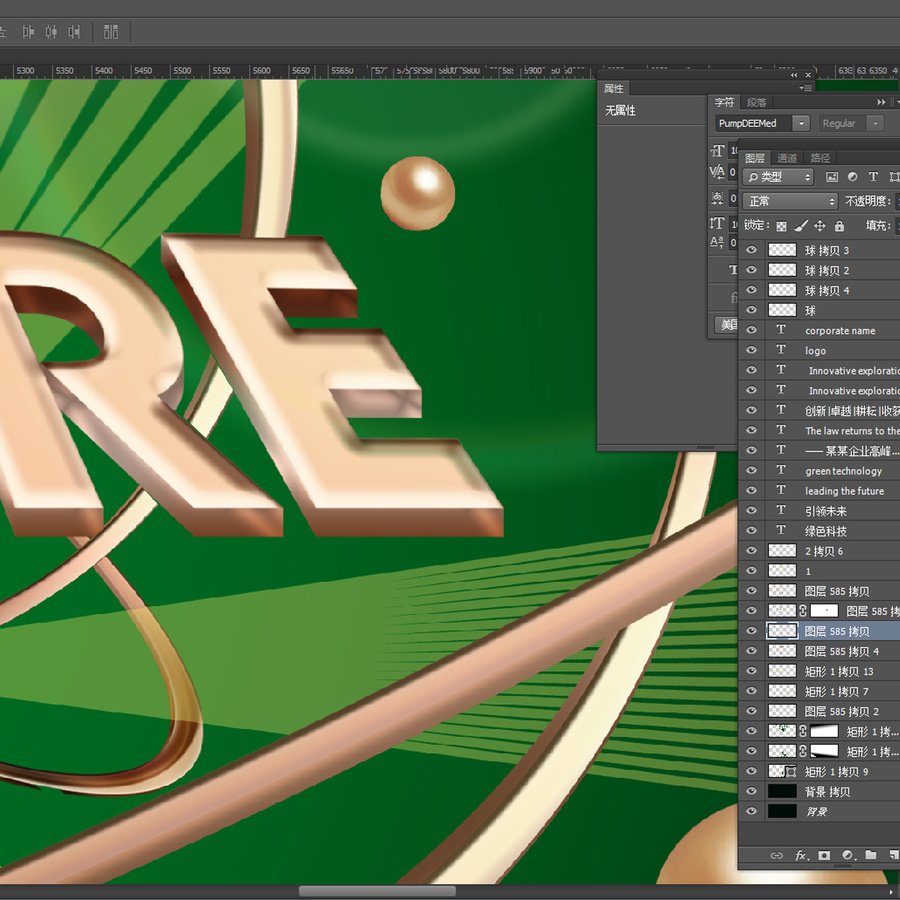Hide the green technology text layer
Viewport: 900px width, 900px height.
point(751,470)
